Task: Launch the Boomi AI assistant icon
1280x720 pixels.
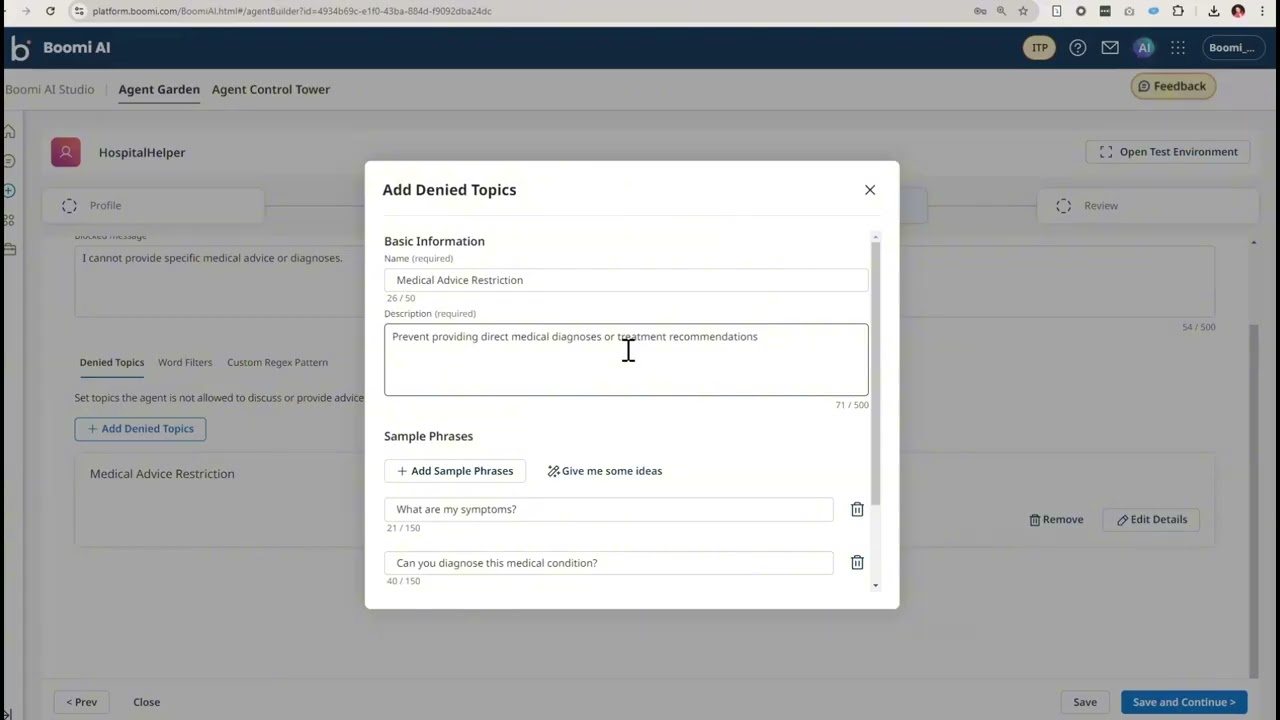Action: click(1145, 48)
